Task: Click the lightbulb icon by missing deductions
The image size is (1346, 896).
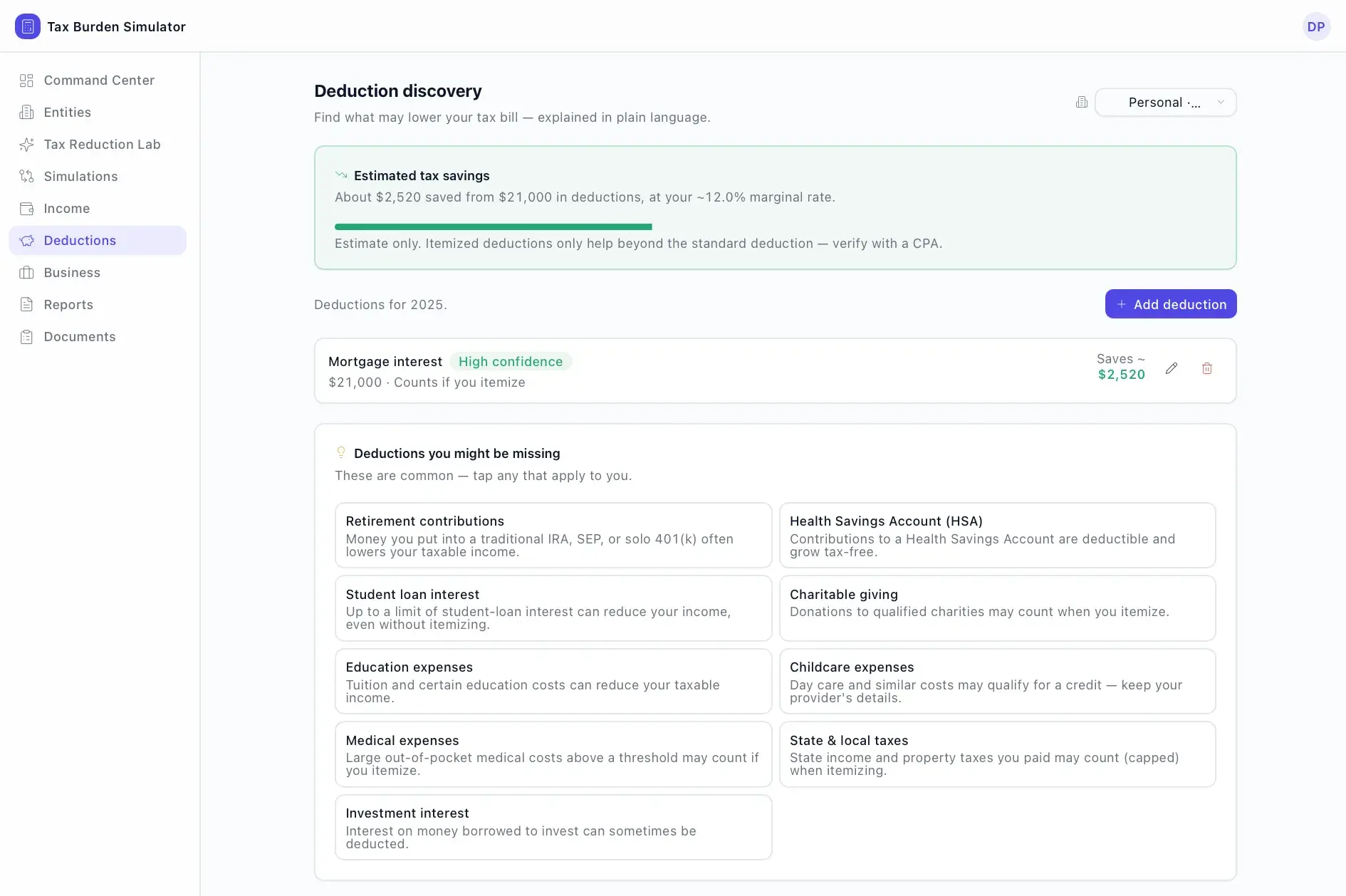Action: [x=341, y=452]
